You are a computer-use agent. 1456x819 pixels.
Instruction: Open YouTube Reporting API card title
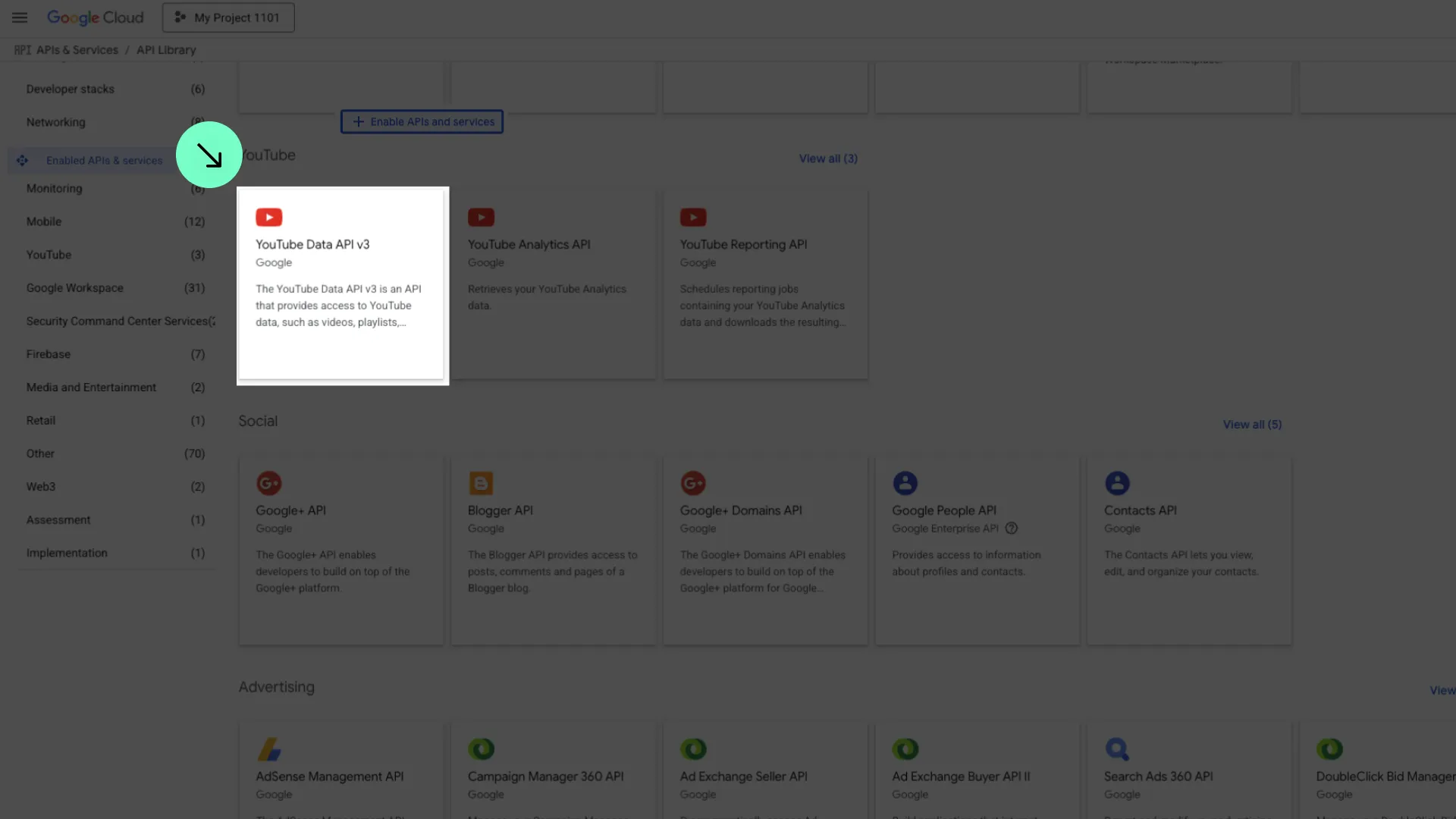click(x=743, y=244)
